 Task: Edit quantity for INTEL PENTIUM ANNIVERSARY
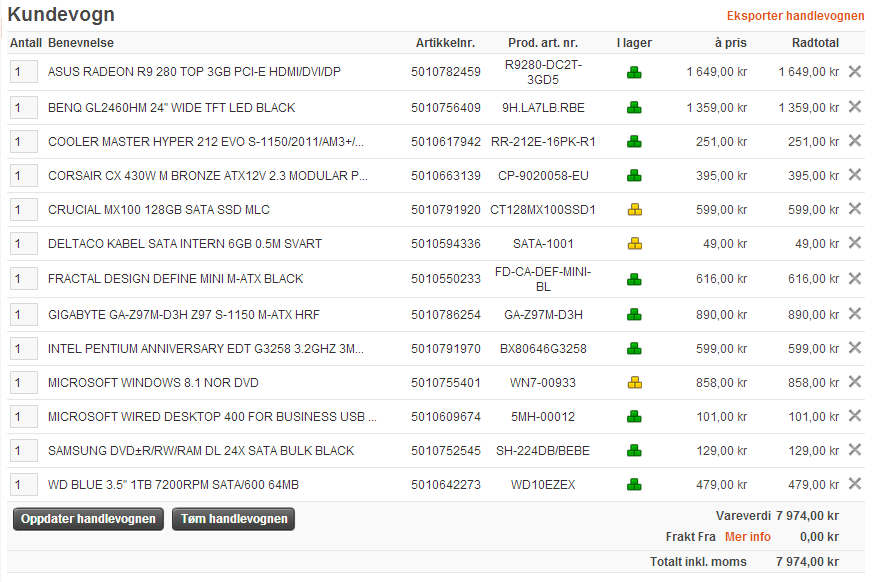24,349
